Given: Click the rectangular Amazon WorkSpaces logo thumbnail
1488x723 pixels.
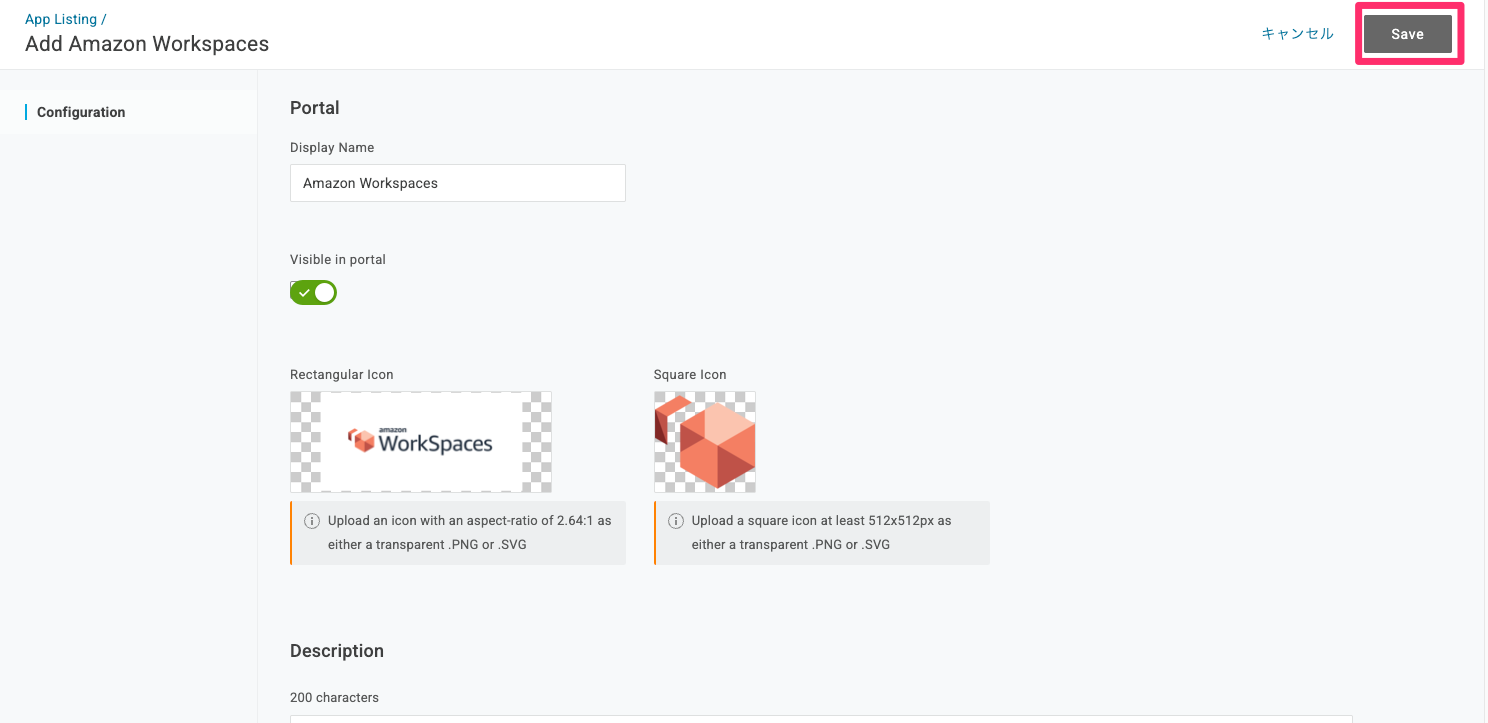Looking at the screenshot, I should (420, 441).
